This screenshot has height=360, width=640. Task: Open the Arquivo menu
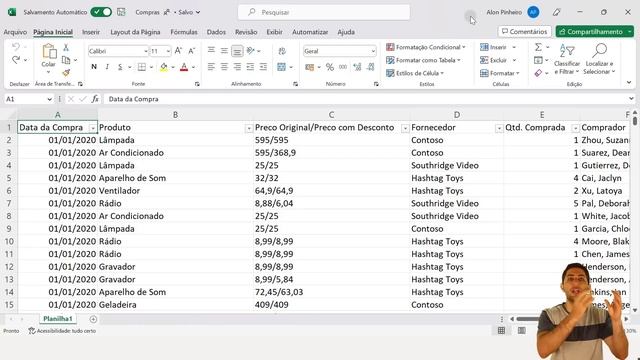[x=15, y=32]
